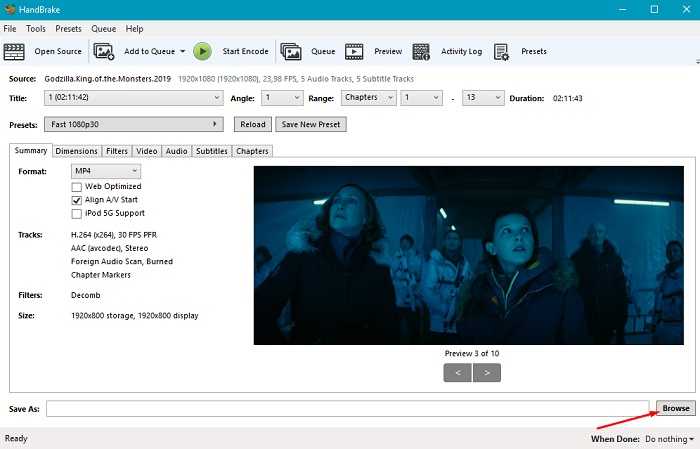Click the Presets toolbar label

pos(534,51)
